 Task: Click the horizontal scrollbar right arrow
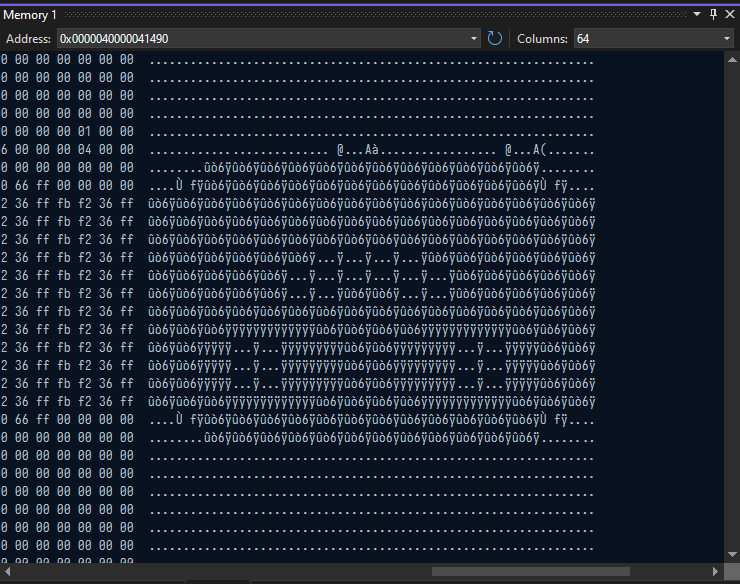[x=715, y=572]
